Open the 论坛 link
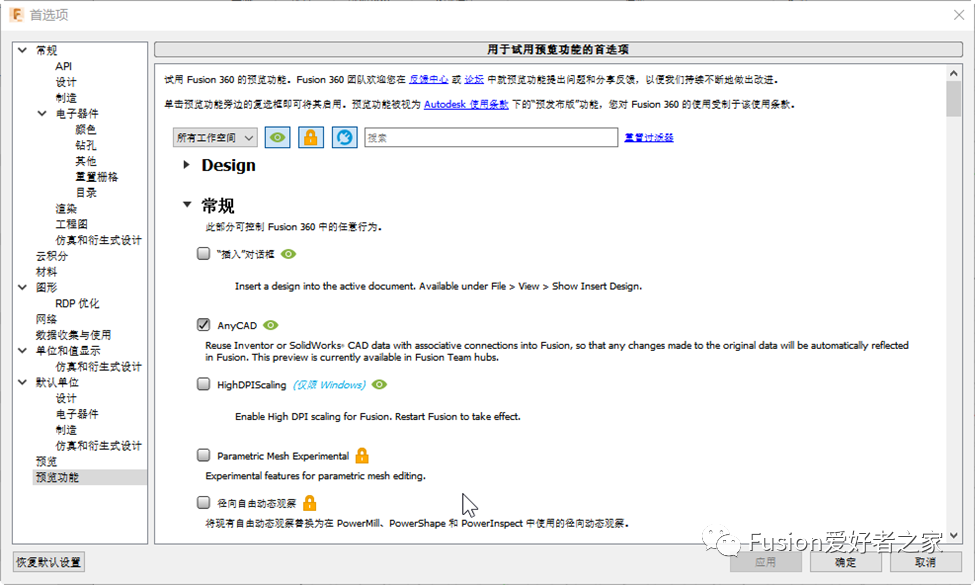975x585 pixels. 474,80
